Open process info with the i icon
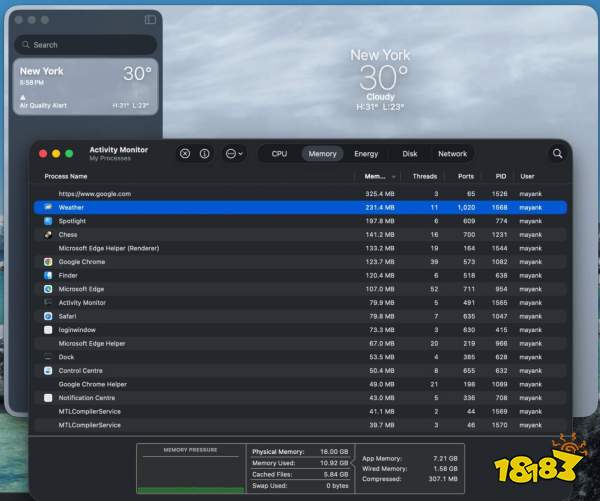 pyautogui.click(x=205, y=154)
